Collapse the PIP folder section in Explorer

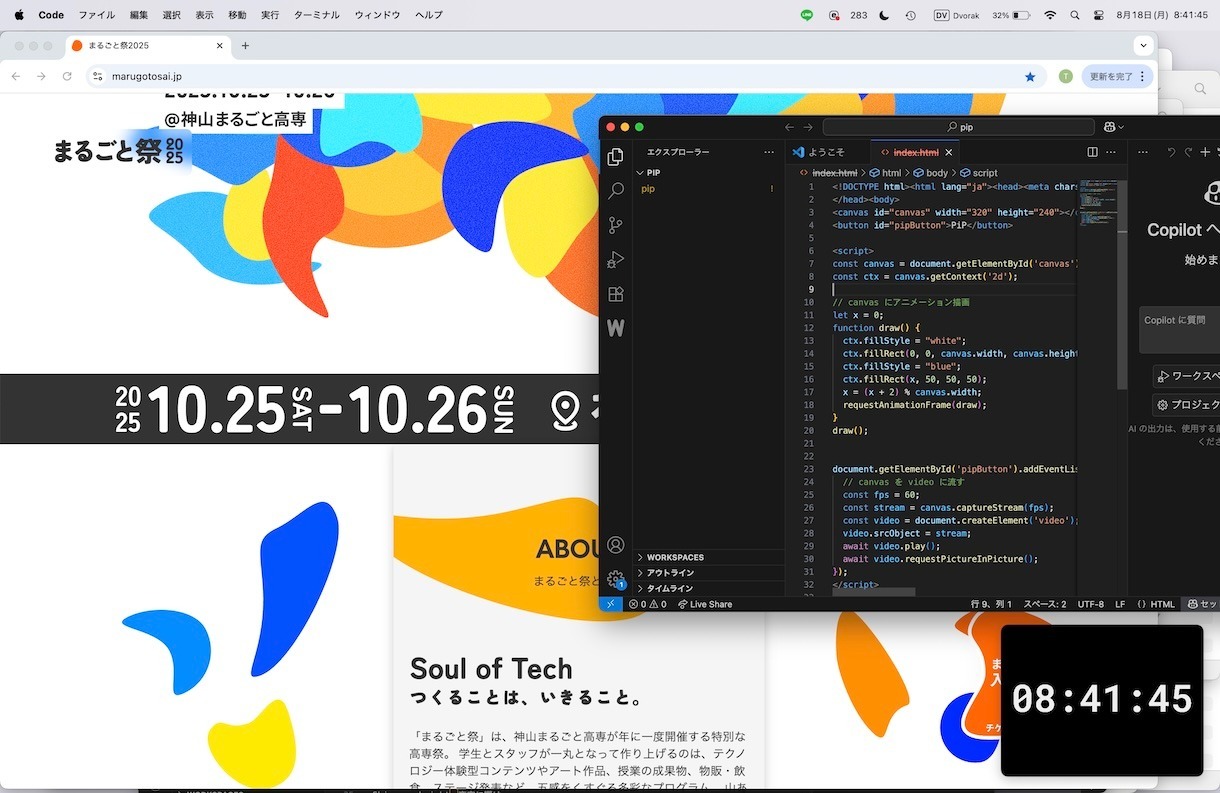coord(709,173)
